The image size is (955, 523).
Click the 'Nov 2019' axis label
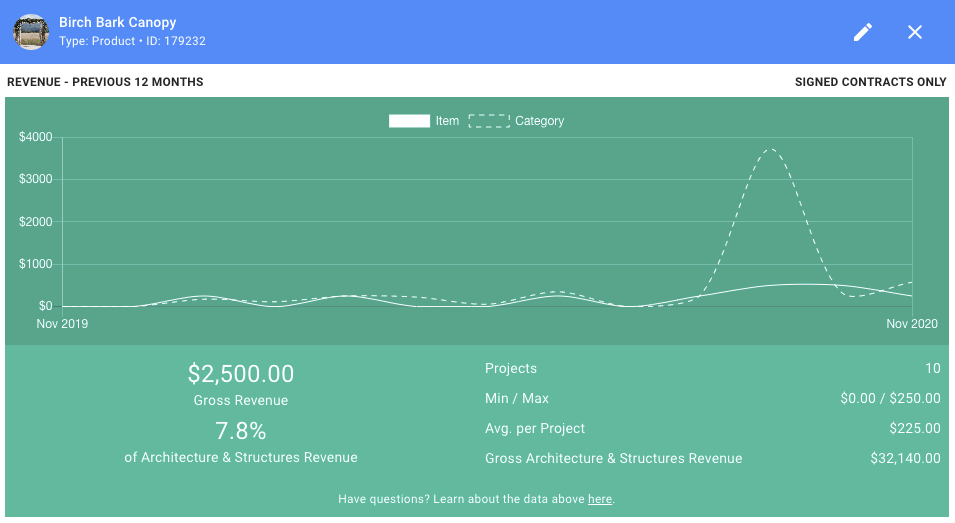[62, 324]
